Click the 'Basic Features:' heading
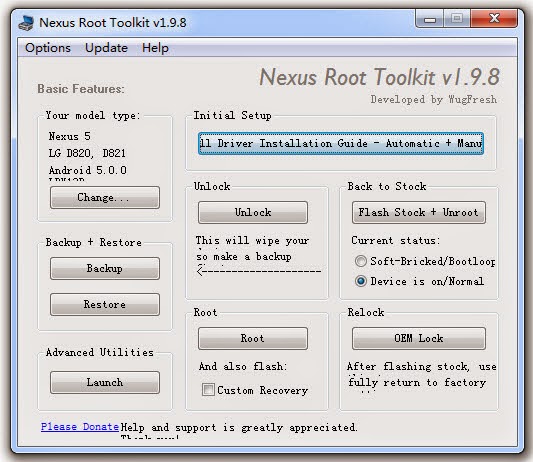533x462 pixels. point(81,89)
